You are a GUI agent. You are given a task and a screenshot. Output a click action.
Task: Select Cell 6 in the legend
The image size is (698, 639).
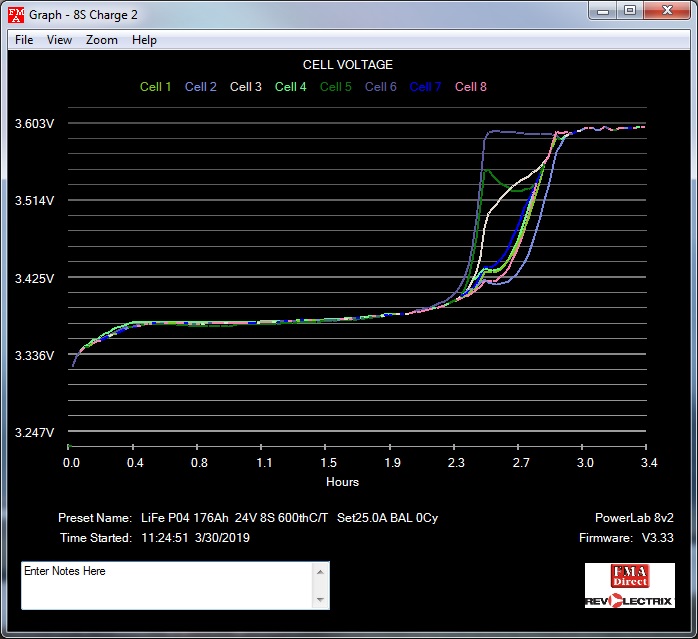pyautogui.click(x=380, y=87)
